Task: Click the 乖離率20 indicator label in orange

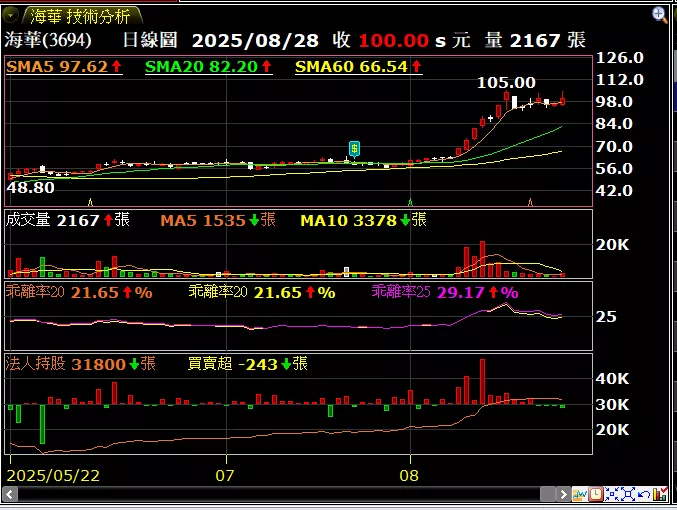Action: coord(35,292)
